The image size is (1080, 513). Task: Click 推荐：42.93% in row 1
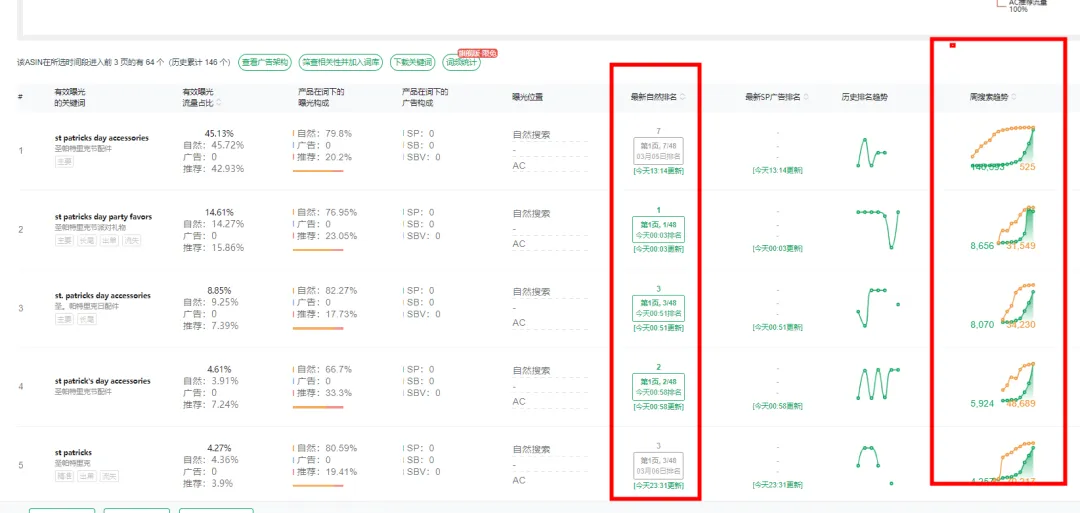pos(214,169)
